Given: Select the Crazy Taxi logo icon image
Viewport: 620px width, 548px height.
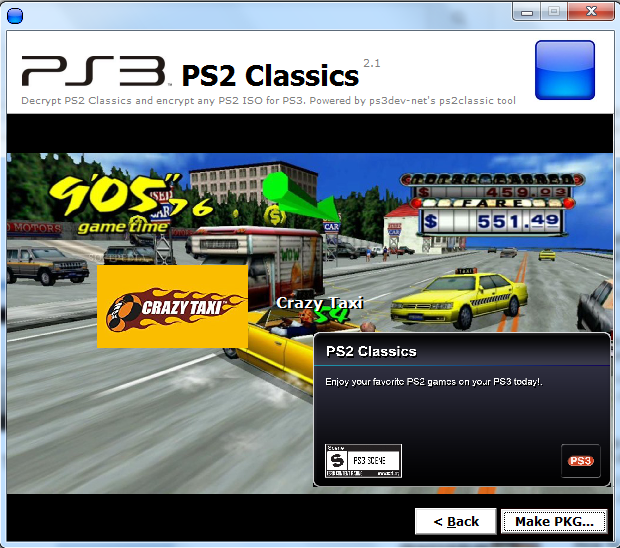Looking at the screenshot, I should click(172, 306).
